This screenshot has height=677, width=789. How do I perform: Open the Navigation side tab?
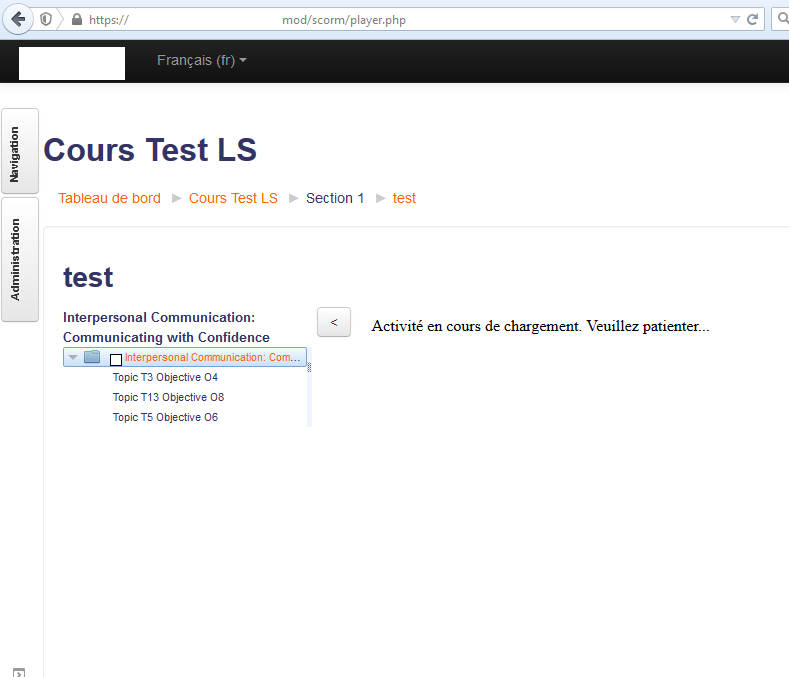20,151
